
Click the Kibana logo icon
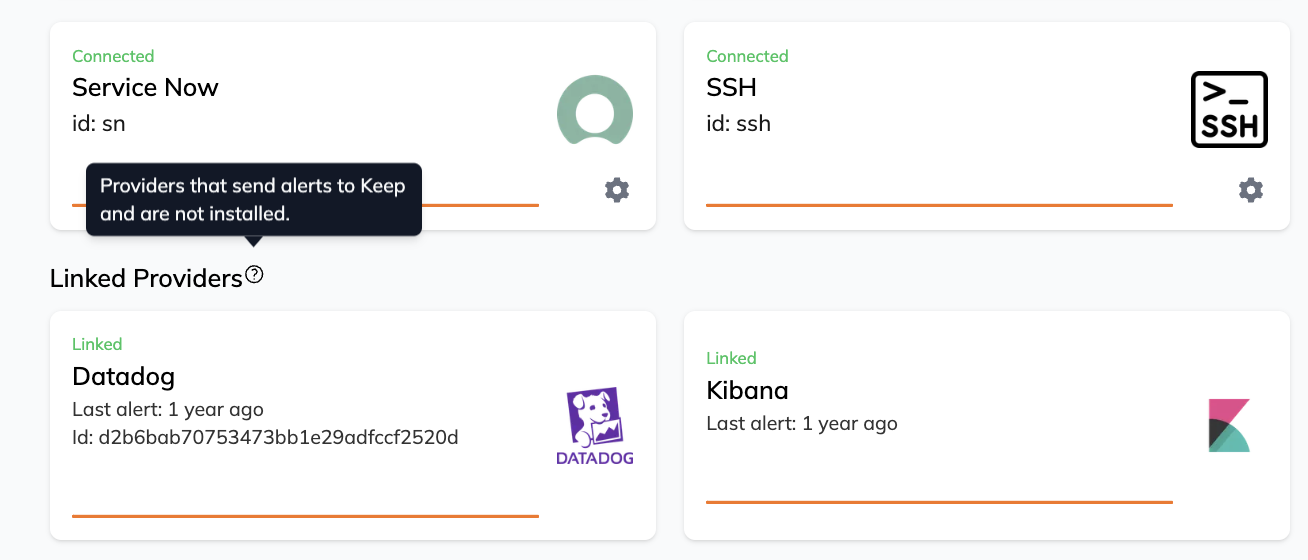click(x=1229, y=425)
